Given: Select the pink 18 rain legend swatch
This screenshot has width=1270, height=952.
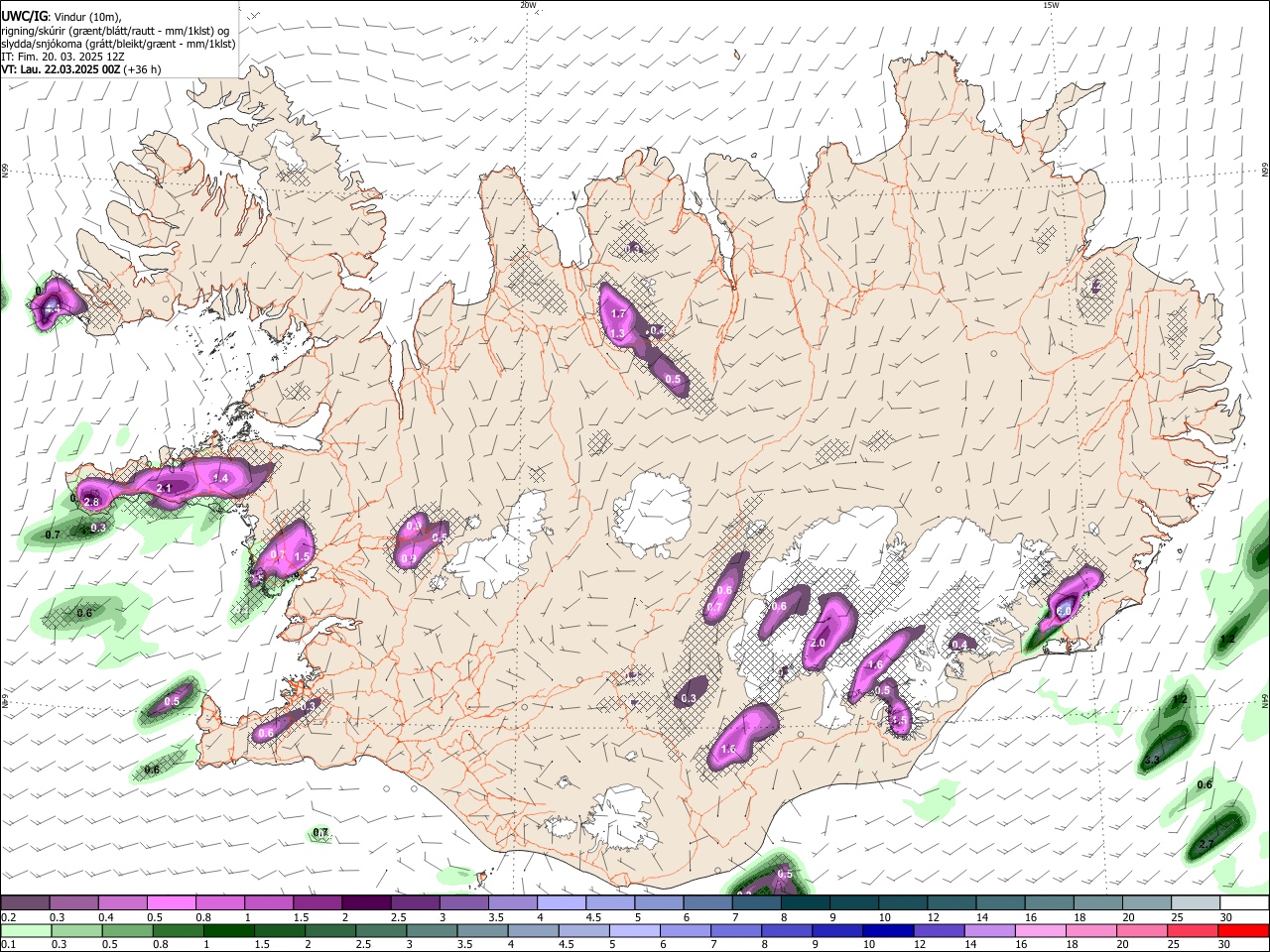Looking at the screenshot, I should pos(1090,930).
